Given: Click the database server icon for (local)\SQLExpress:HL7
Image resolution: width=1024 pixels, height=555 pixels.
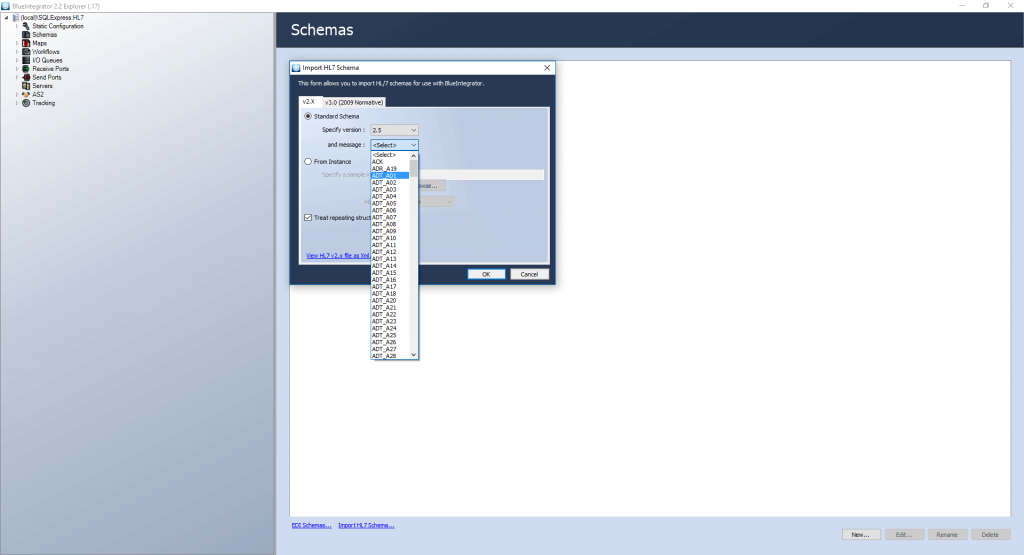Looking at the screenshot, I should pyautogui.click(x=16, y=18).
